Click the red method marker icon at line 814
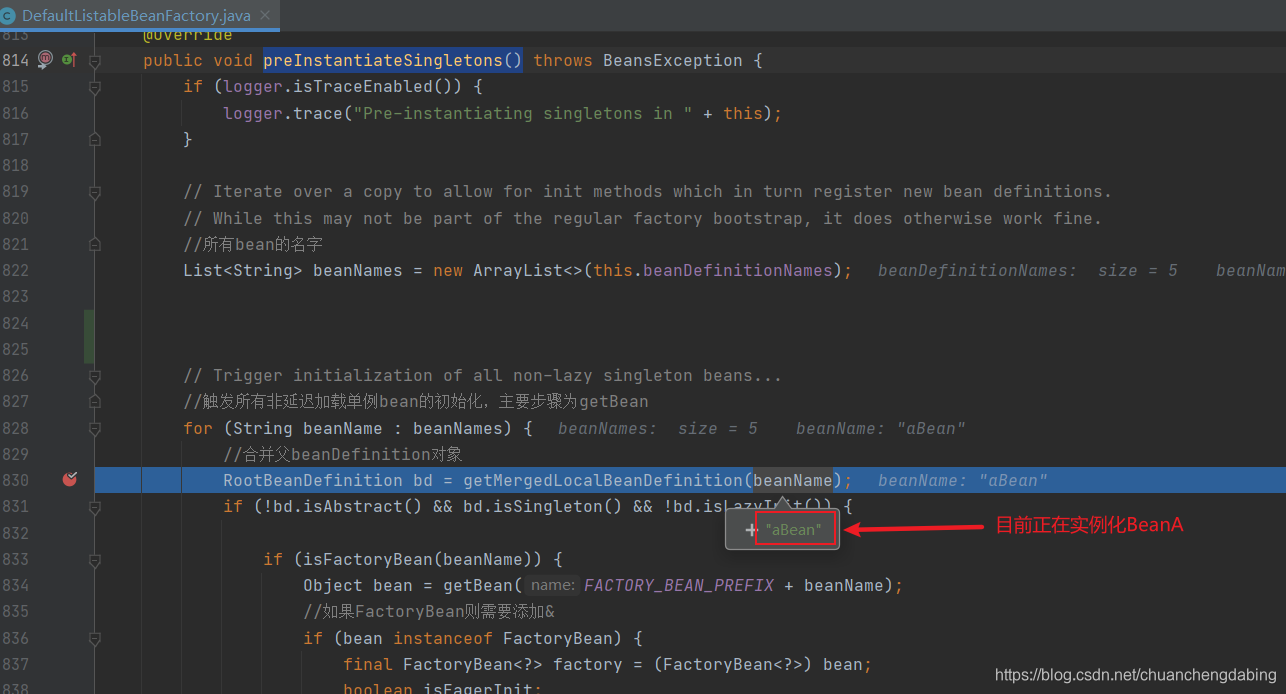The width and height of the screenshot is (1286, 694). [45, 60]
